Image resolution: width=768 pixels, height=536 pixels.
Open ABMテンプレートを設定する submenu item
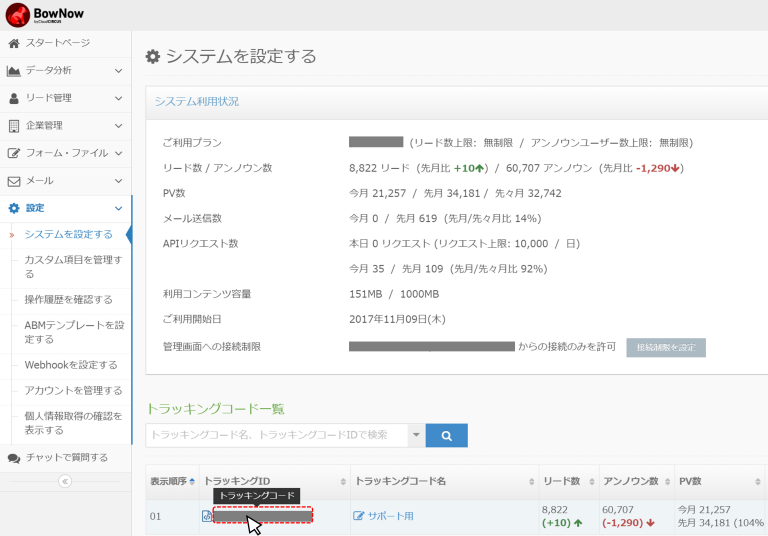pyautogui.click(x=74, y=332)
